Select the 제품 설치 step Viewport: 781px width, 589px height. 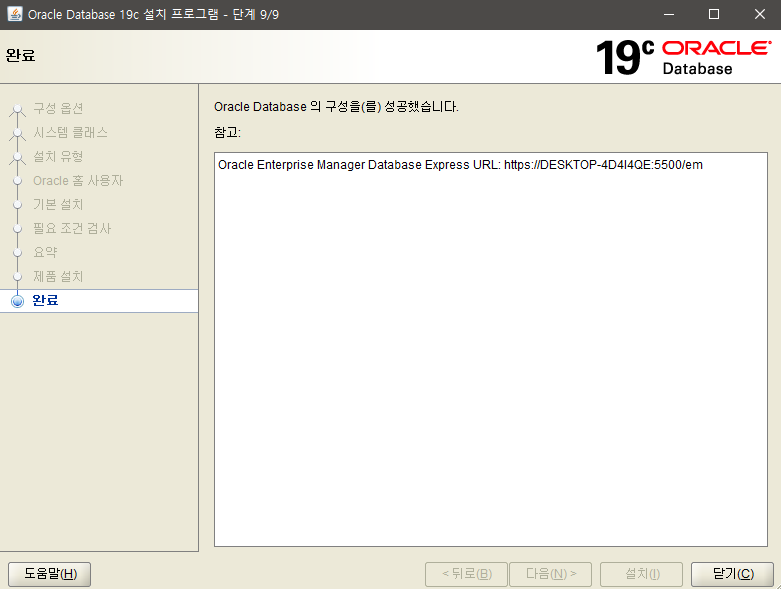(58, 276)
